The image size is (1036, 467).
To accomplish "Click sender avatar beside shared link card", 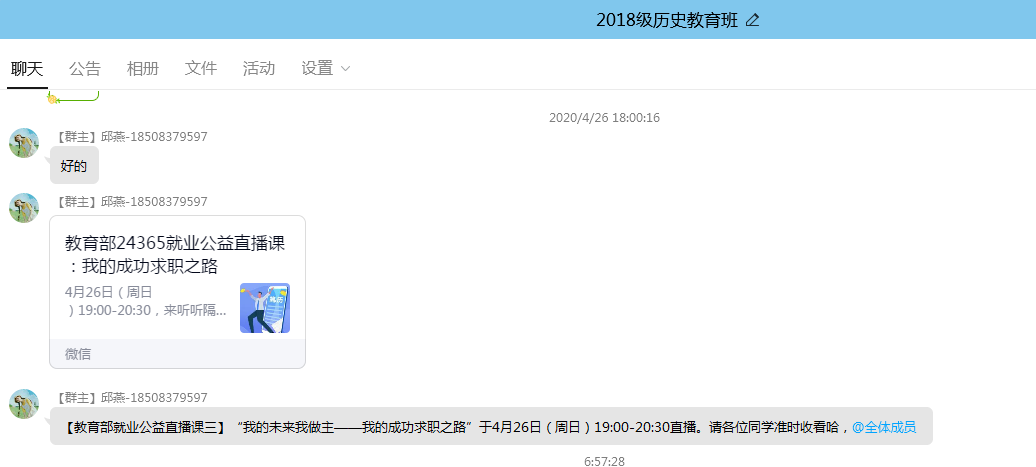I will [24, 207].
